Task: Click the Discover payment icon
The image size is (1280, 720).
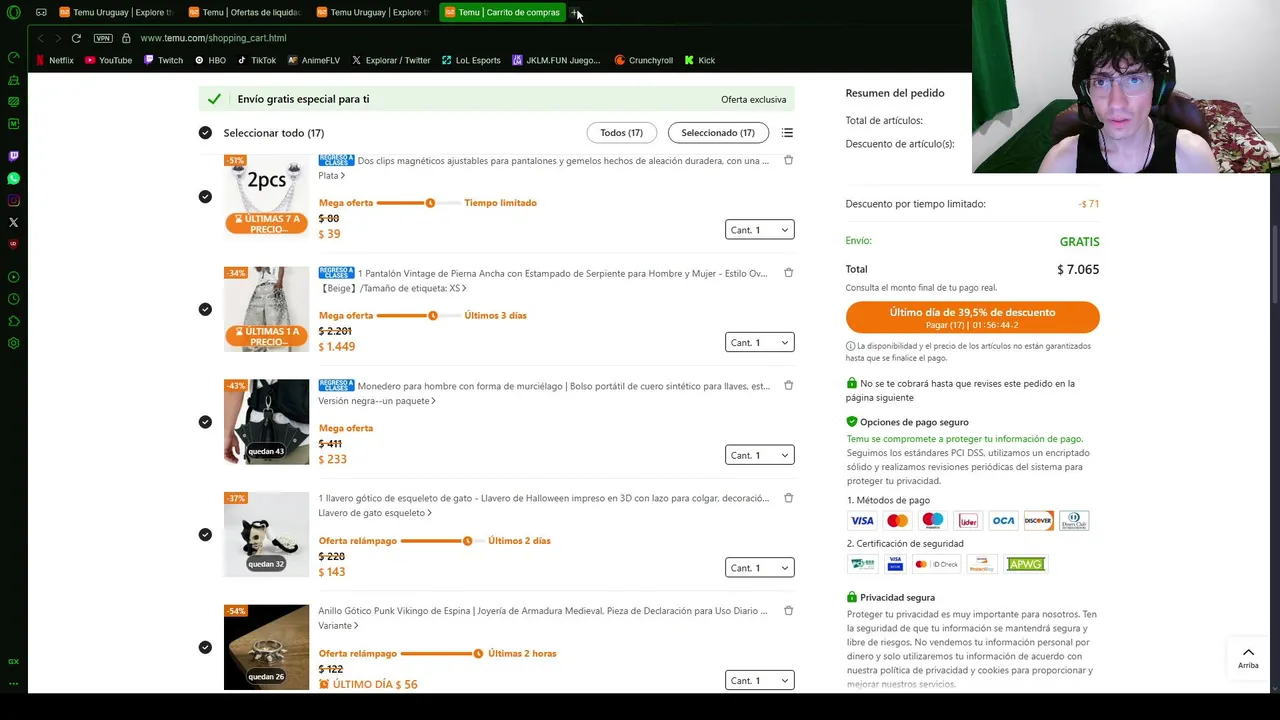Action: click(x=1038, y=520)
